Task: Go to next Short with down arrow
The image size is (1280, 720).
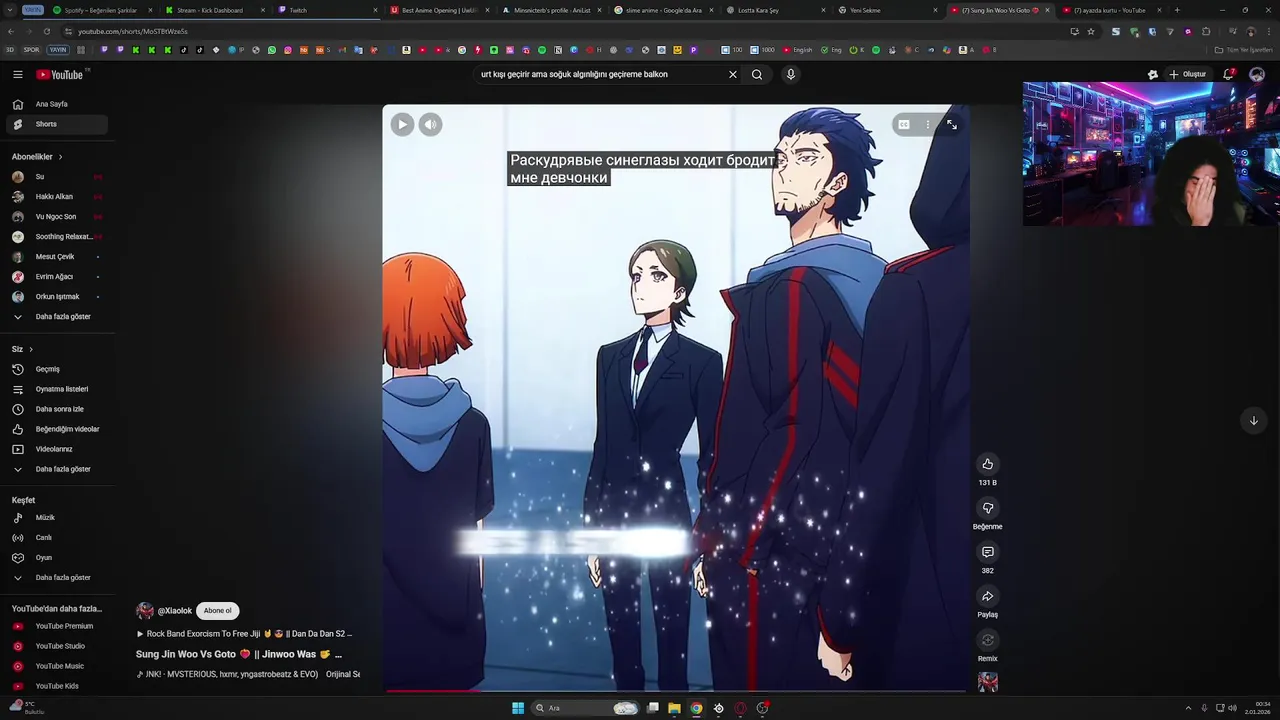Action: click(1253, 420)
